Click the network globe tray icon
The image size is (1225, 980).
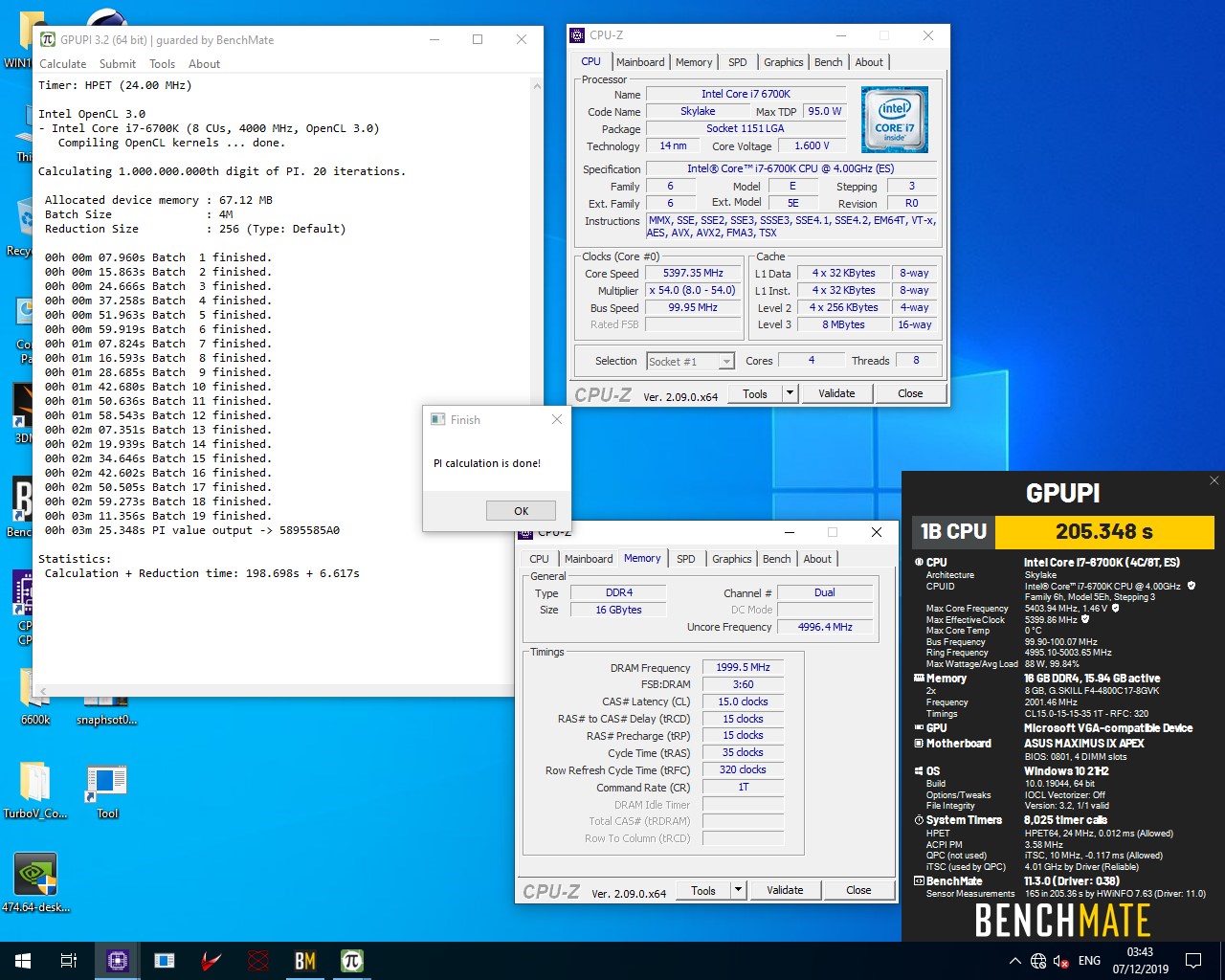[1038, 961]
